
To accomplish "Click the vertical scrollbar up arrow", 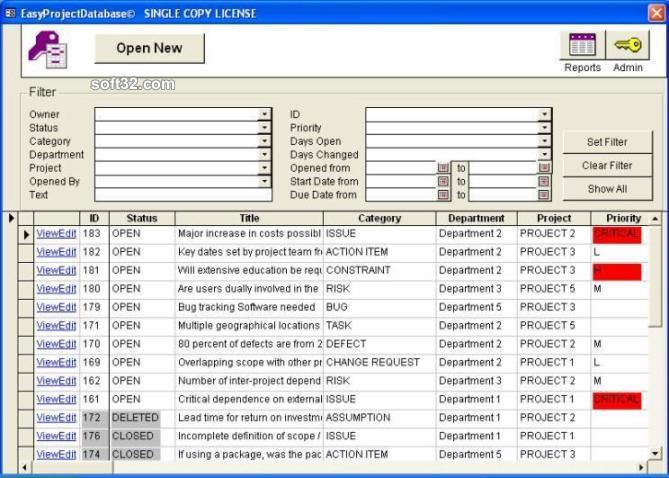I will pos(655,219).
